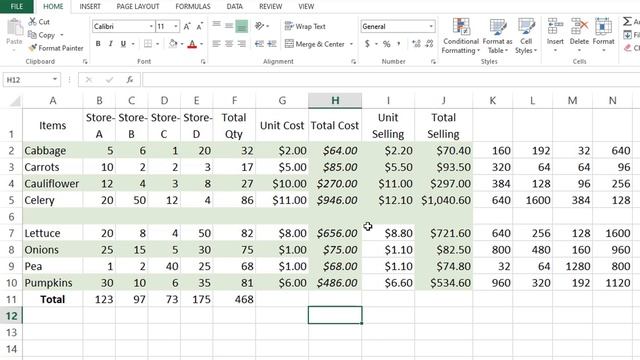Select the Unit Cost header cell
640x360 pixels.
[282, 125]
